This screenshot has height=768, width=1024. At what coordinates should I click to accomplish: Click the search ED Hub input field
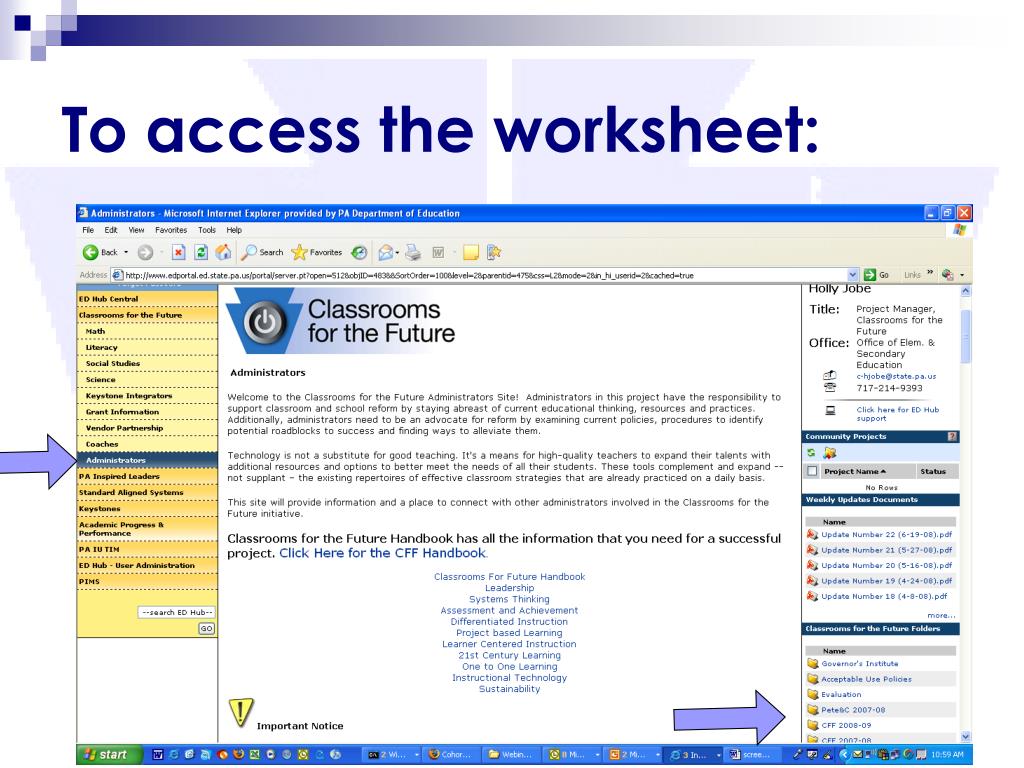pos(176,612)
